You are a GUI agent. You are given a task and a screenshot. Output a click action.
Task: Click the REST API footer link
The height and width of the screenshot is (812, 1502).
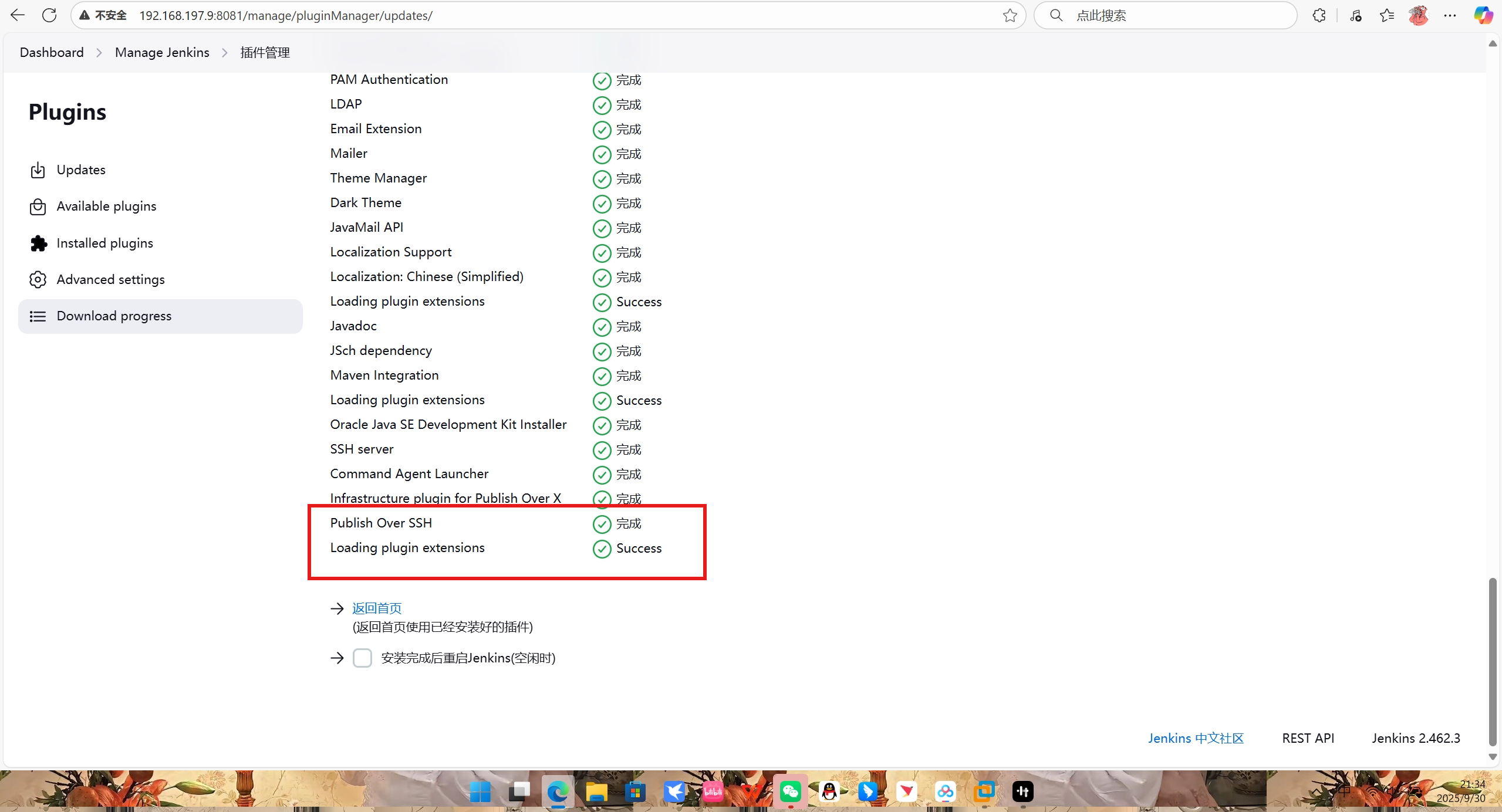tap(1308, 738)
